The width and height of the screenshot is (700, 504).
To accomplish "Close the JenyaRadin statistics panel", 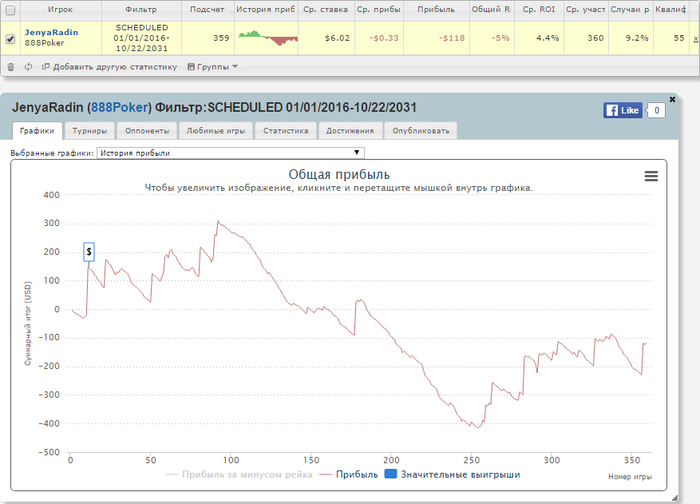I will click(x=672, y=100).
